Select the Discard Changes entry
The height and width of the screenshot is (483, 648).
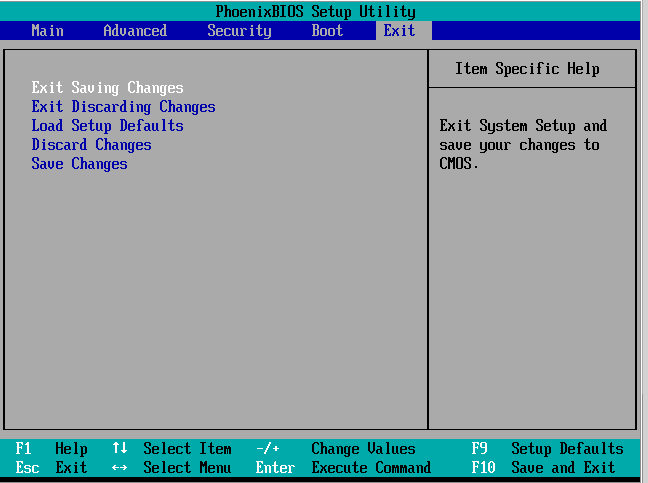tap(91, 145)
